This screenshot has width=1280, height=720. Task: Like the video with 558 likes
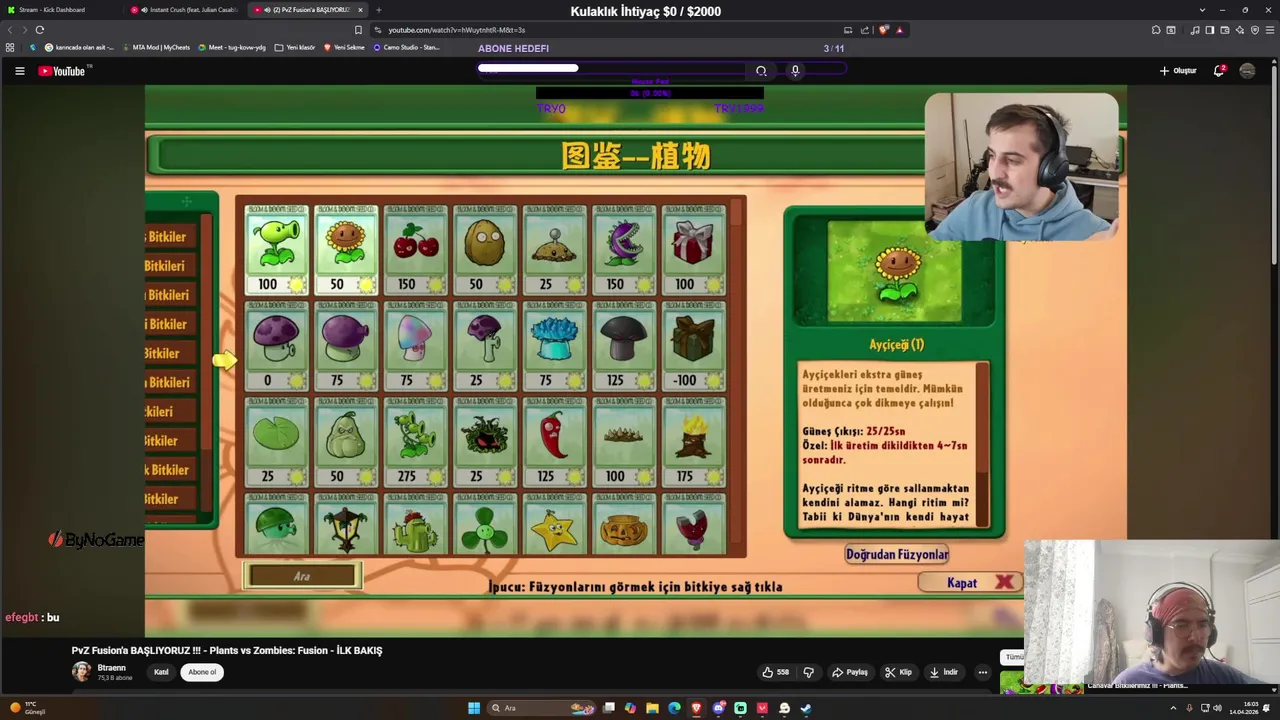tap(776, 672)
